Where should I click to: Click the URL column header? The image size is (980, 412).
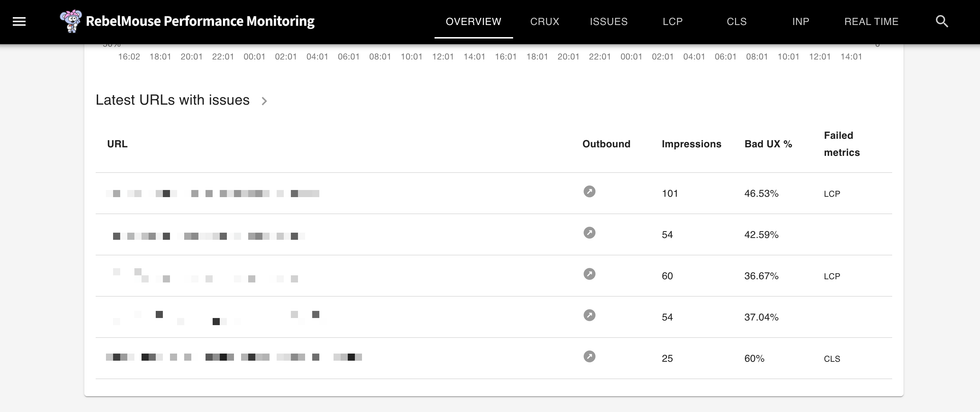pos(117,144)
